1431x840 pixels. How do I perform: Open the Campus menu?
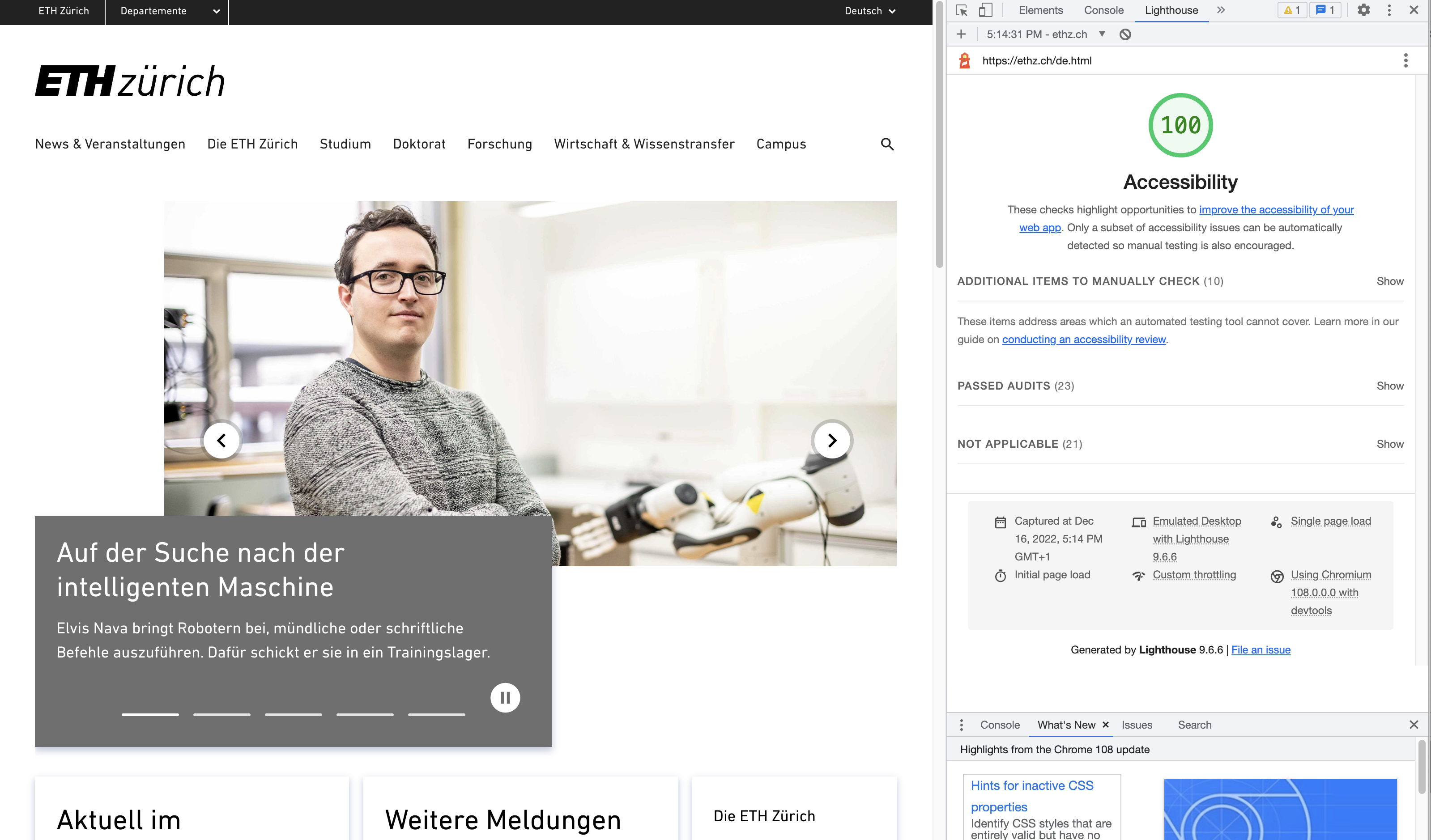pyautogui.click(x=781, y=144)
